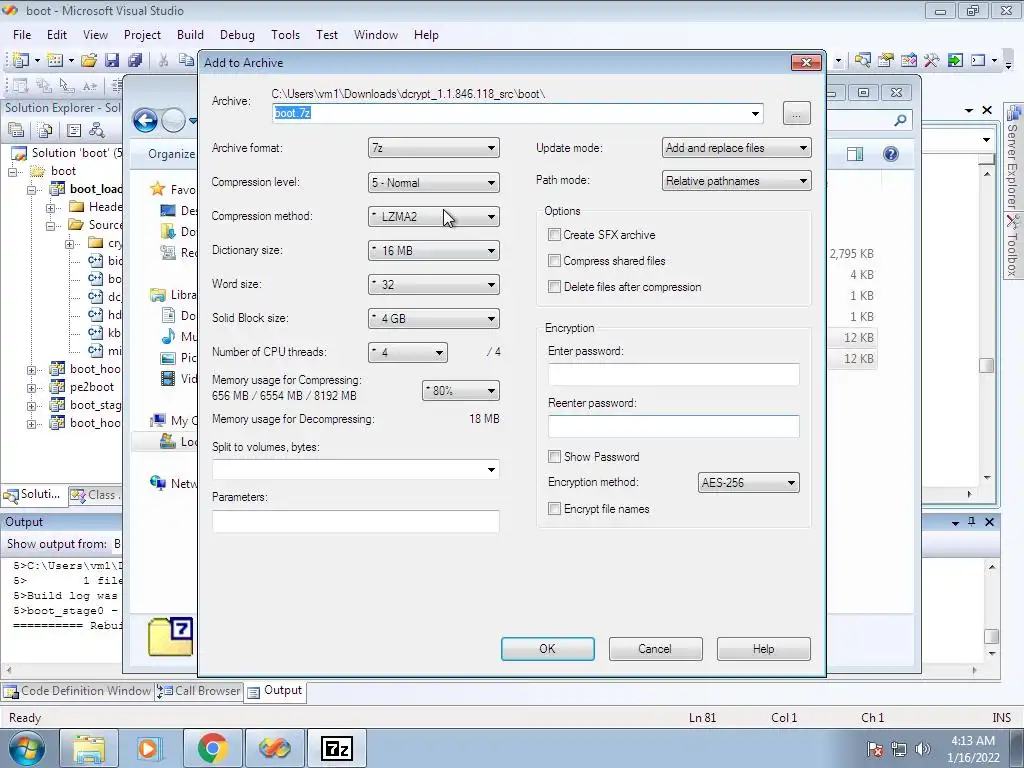Open the Server Explorer side tab
The height and width of the screenshot is (768, 1024).
click(1013, 159)
